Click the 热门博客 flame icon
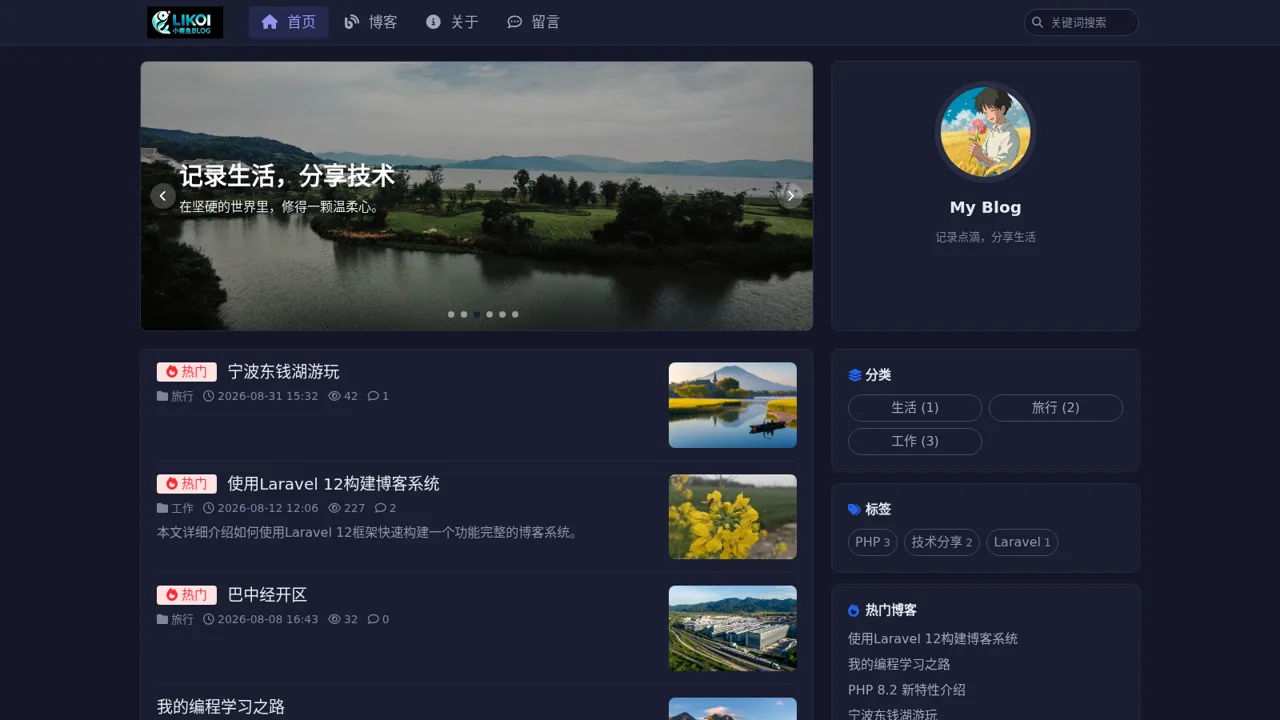This screenshot has height=720, width=1280. point(854,610)
